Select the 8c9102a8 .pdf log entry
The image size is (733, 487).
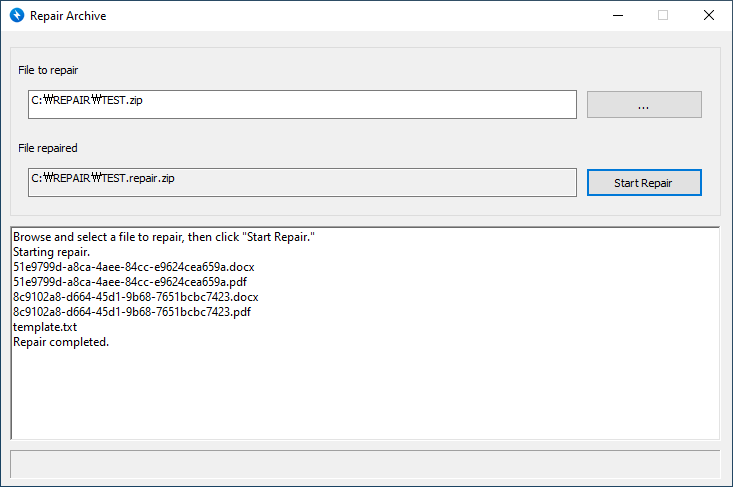click(x=132, y=312)
